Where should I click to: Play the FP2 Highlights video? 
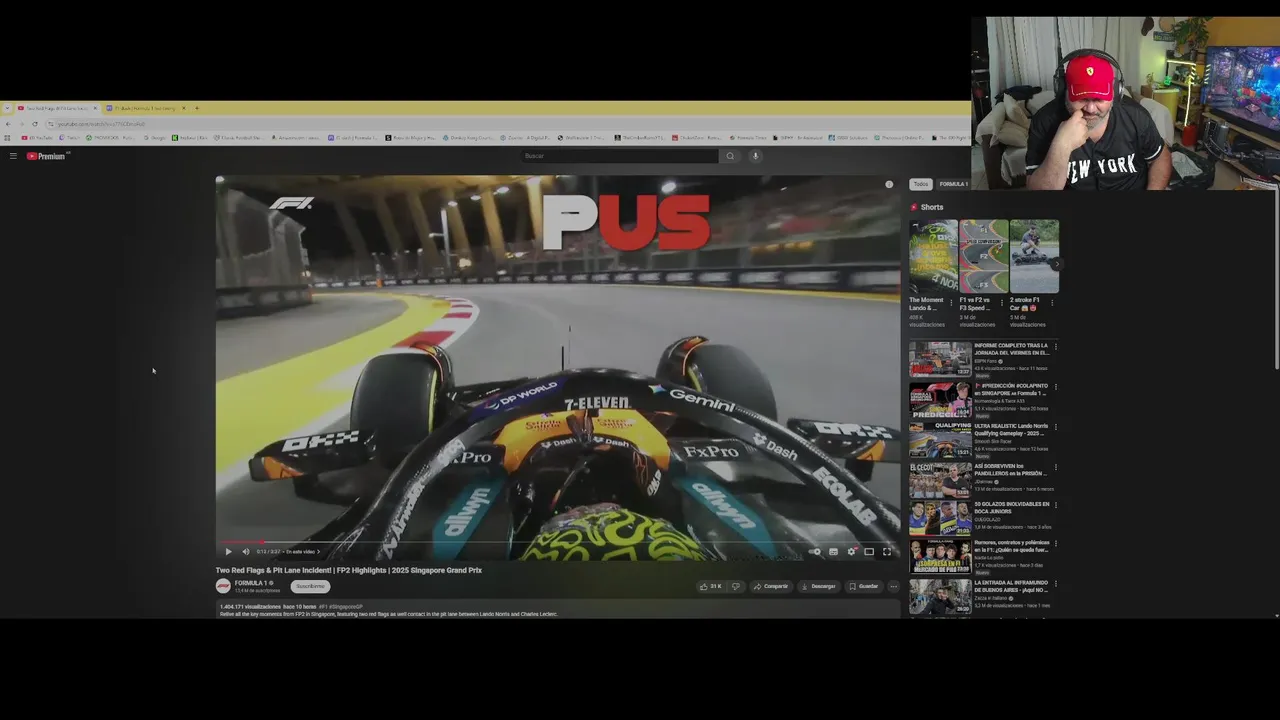(x=228, y=551)
